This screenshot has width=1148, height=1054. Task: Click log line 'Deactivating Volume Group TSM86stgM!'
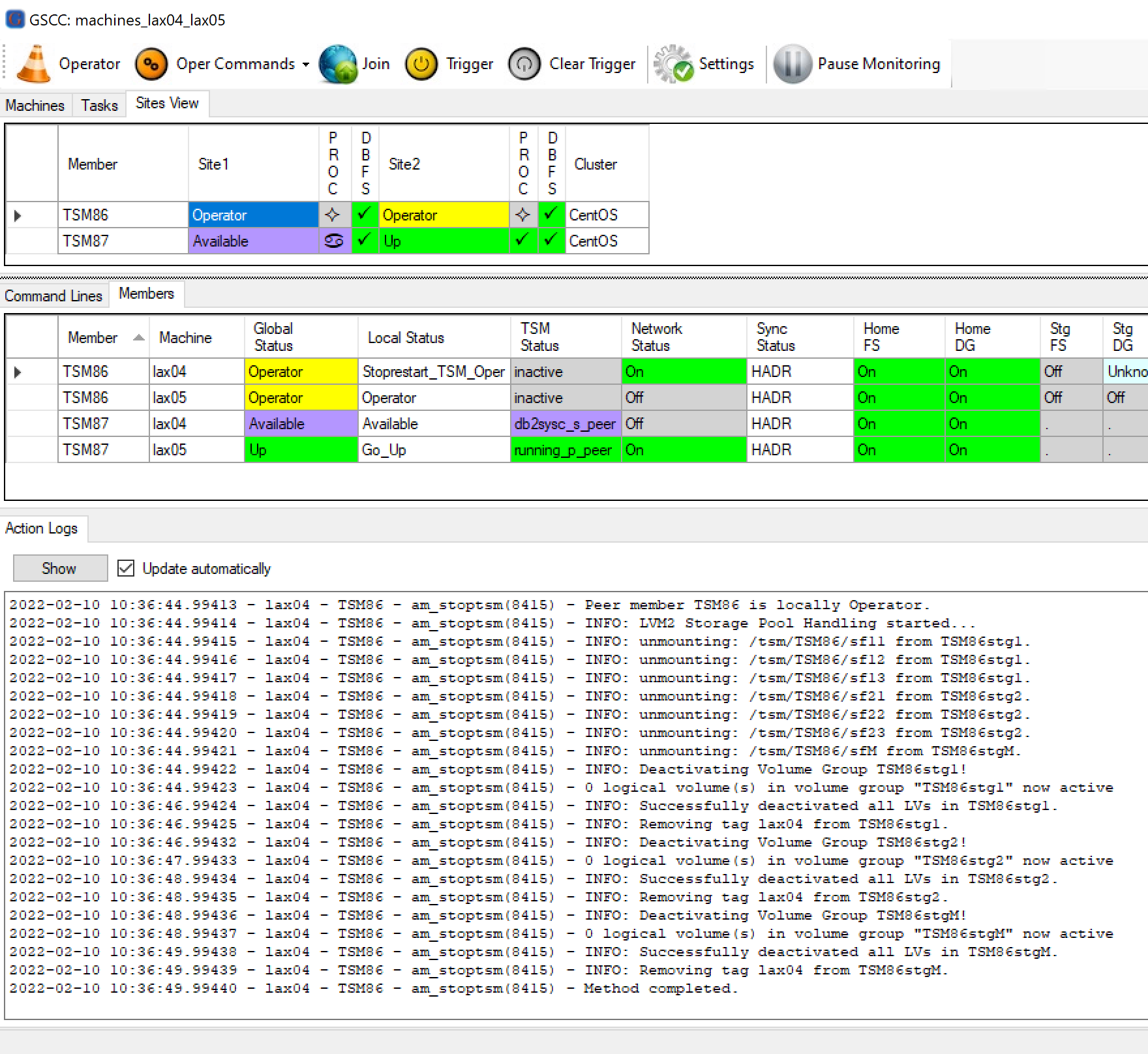pos(776,915)
